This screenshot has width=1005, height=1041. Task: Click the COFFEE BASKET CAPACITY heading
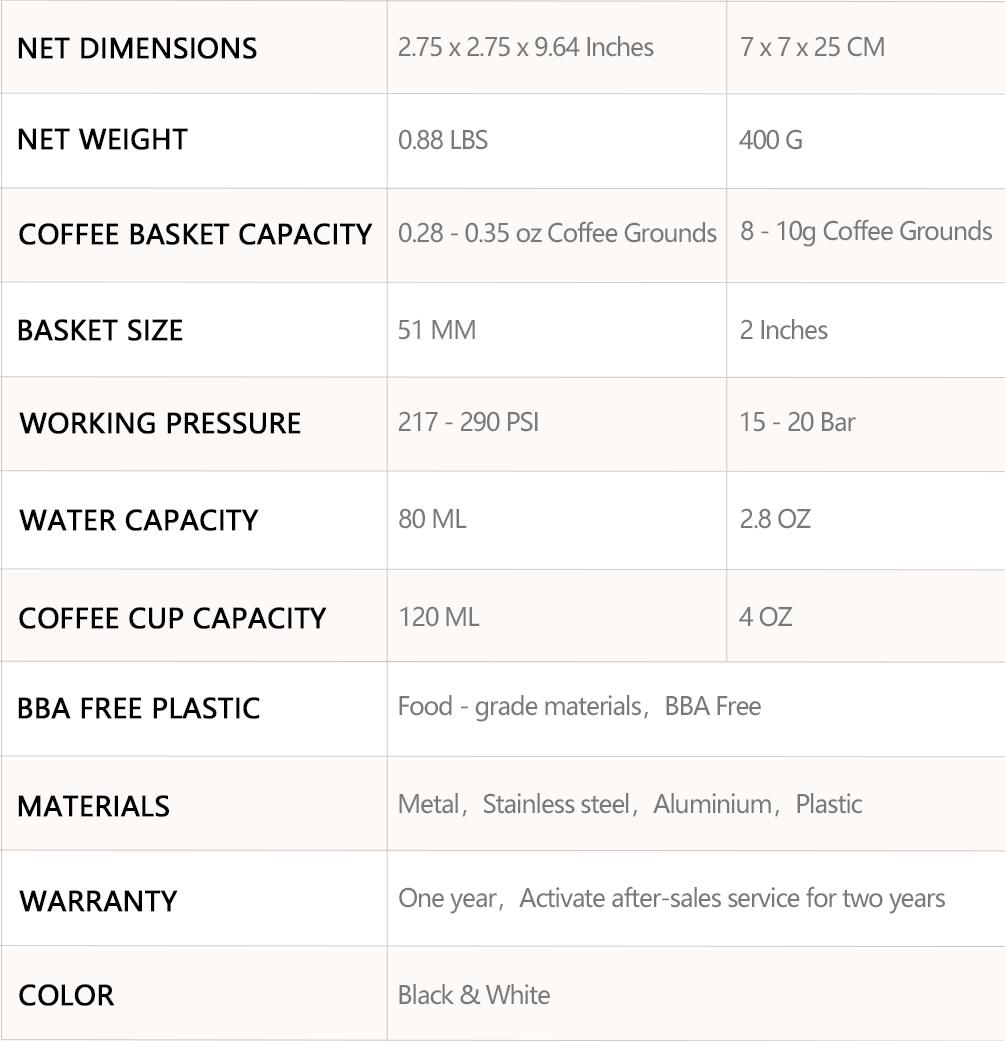click(195, 234)
